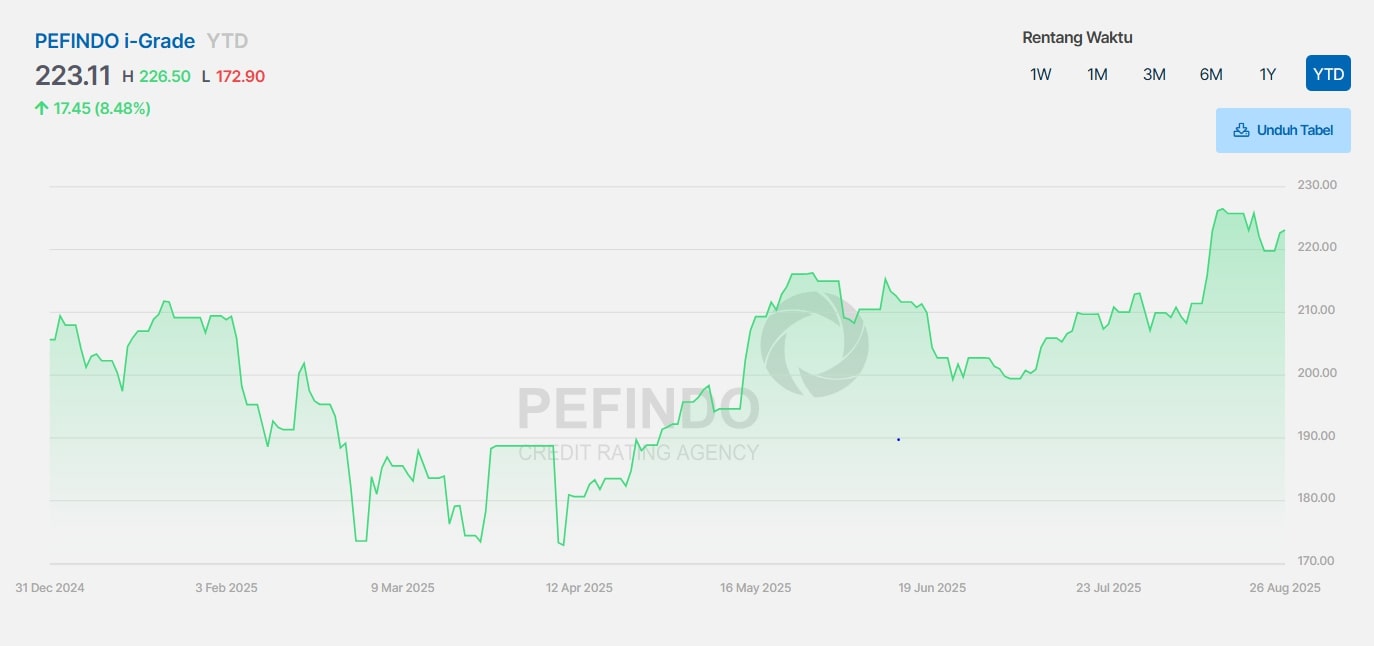Click the 26 Aug 2025 date label
Viewport: 1374px width, 646px height.
click(1285, 588)
